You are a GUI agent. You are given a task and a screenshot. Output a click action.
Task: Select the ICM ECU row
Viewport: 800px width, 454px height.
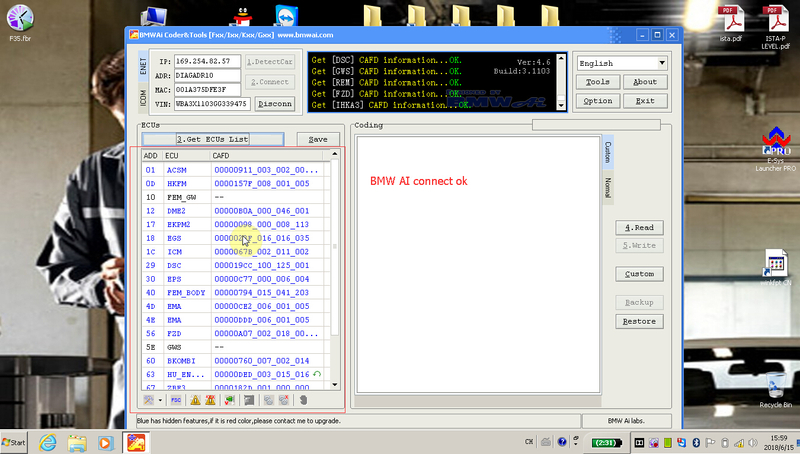pyautogui.click(x=236, y=251)
